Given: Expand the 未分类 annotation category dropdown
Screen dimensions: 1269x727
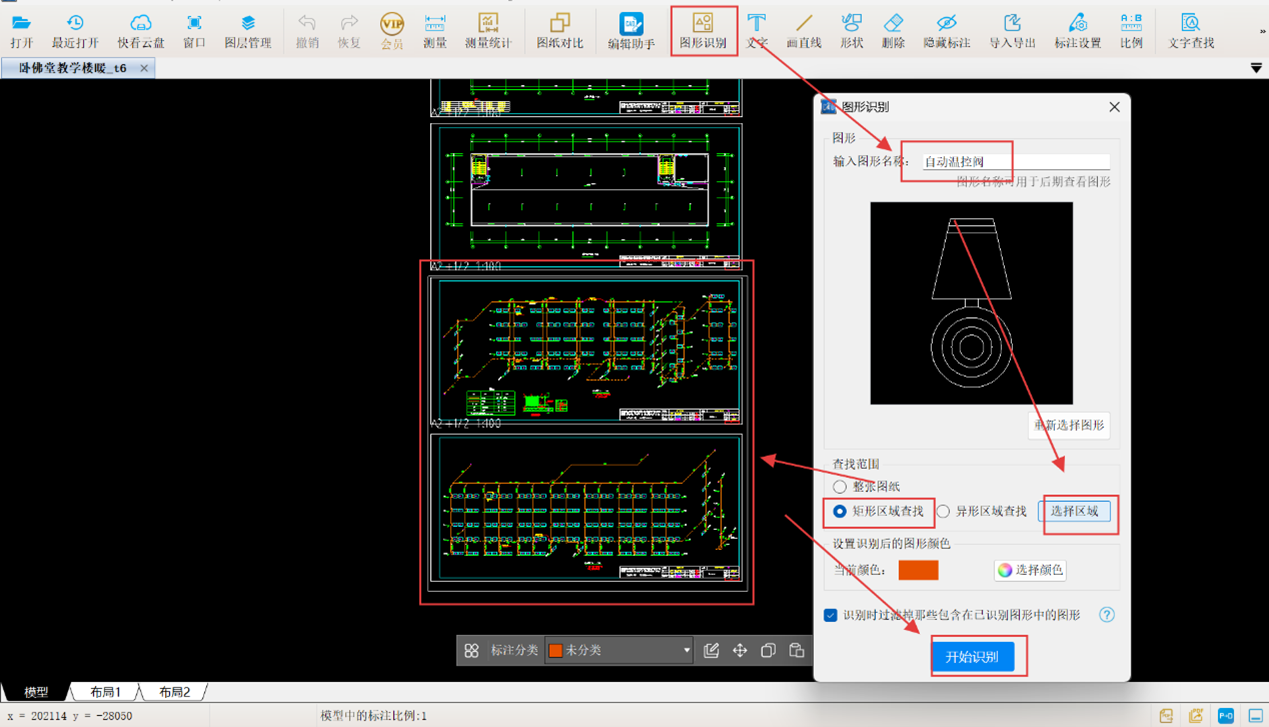Looking at the screenshot, I should tap(686, 650).
